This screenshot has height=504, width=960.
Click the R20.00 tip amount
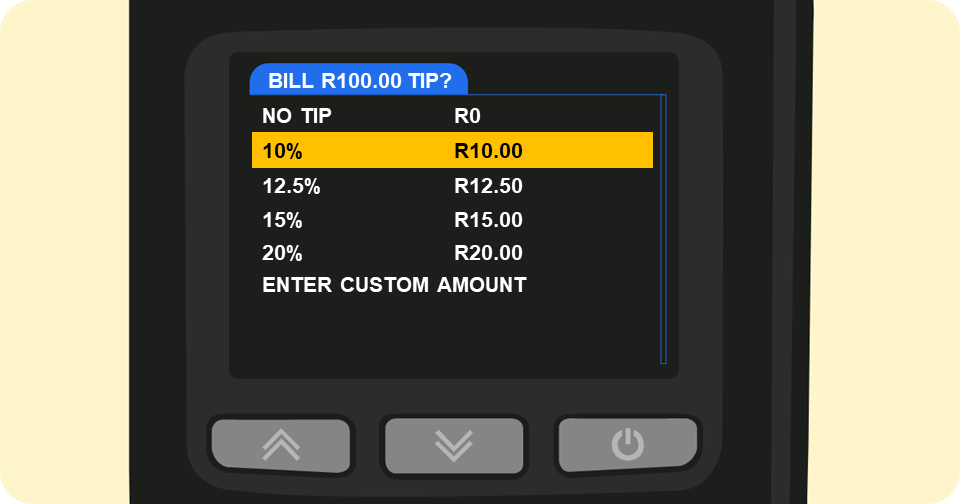click(488, 253)
